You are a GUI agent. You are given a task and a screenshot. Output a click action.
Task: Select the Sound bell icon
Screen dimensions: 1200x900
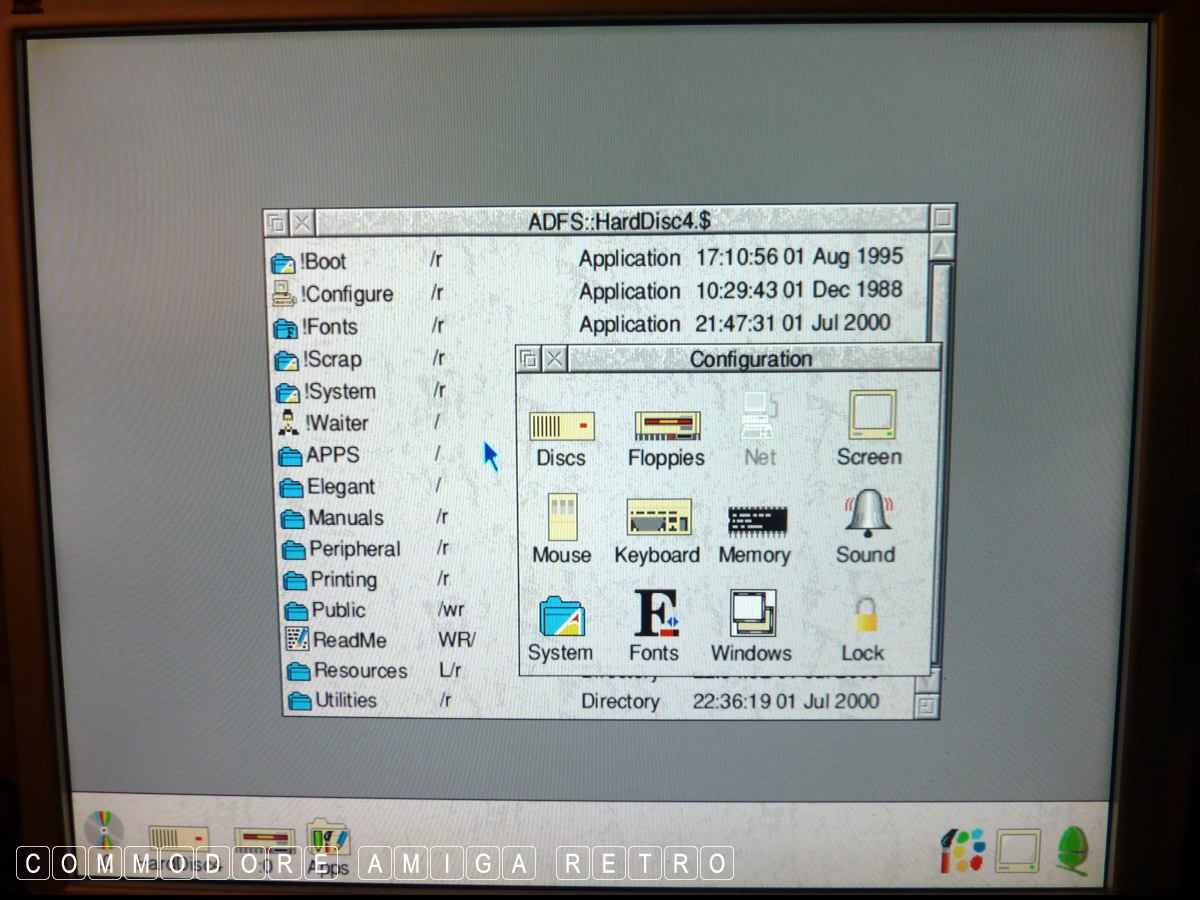[866, 515]
